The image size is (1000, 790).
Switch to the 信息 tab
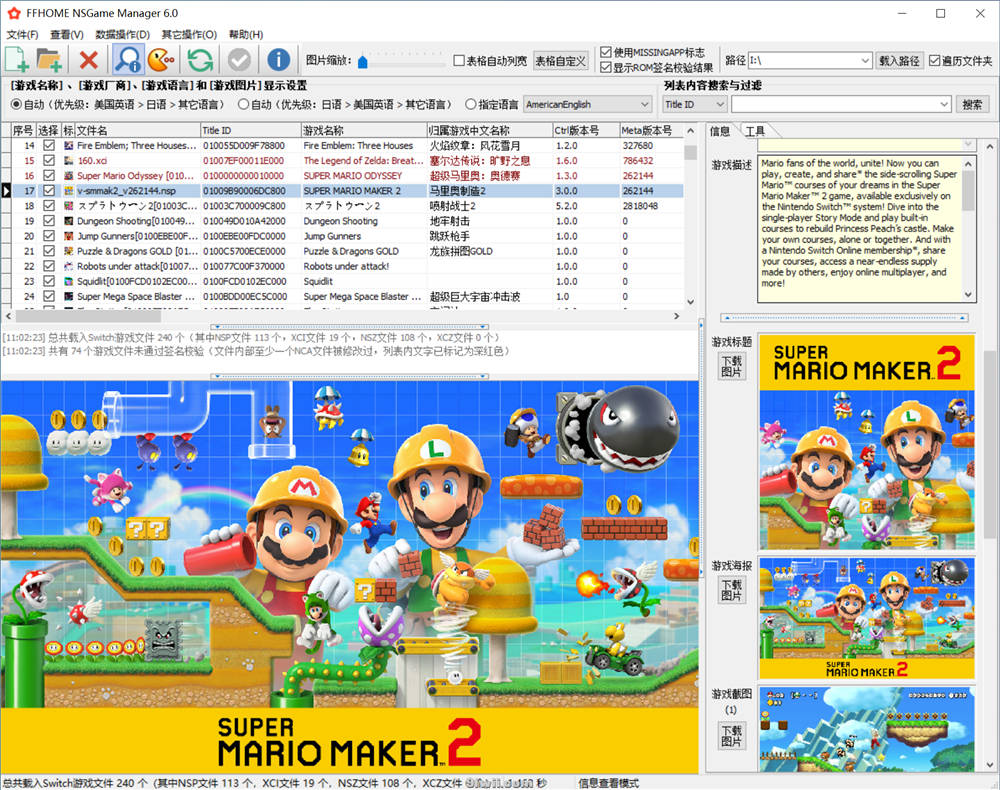720,131
